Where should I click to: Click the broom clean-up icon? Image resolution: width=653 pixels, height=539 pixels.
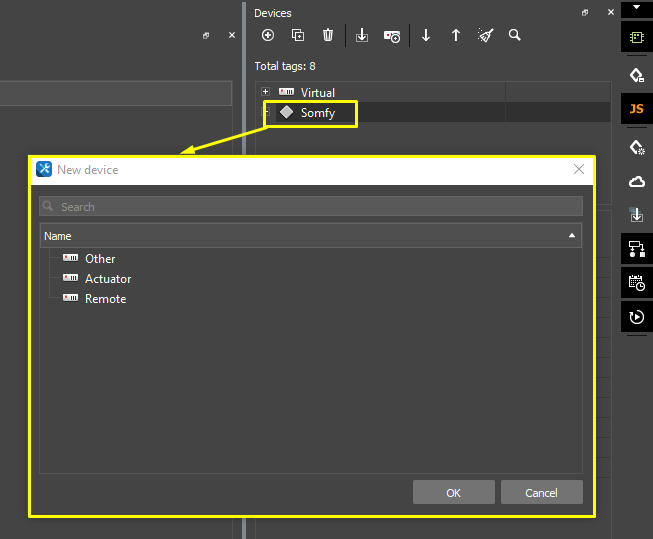[486, 35]
